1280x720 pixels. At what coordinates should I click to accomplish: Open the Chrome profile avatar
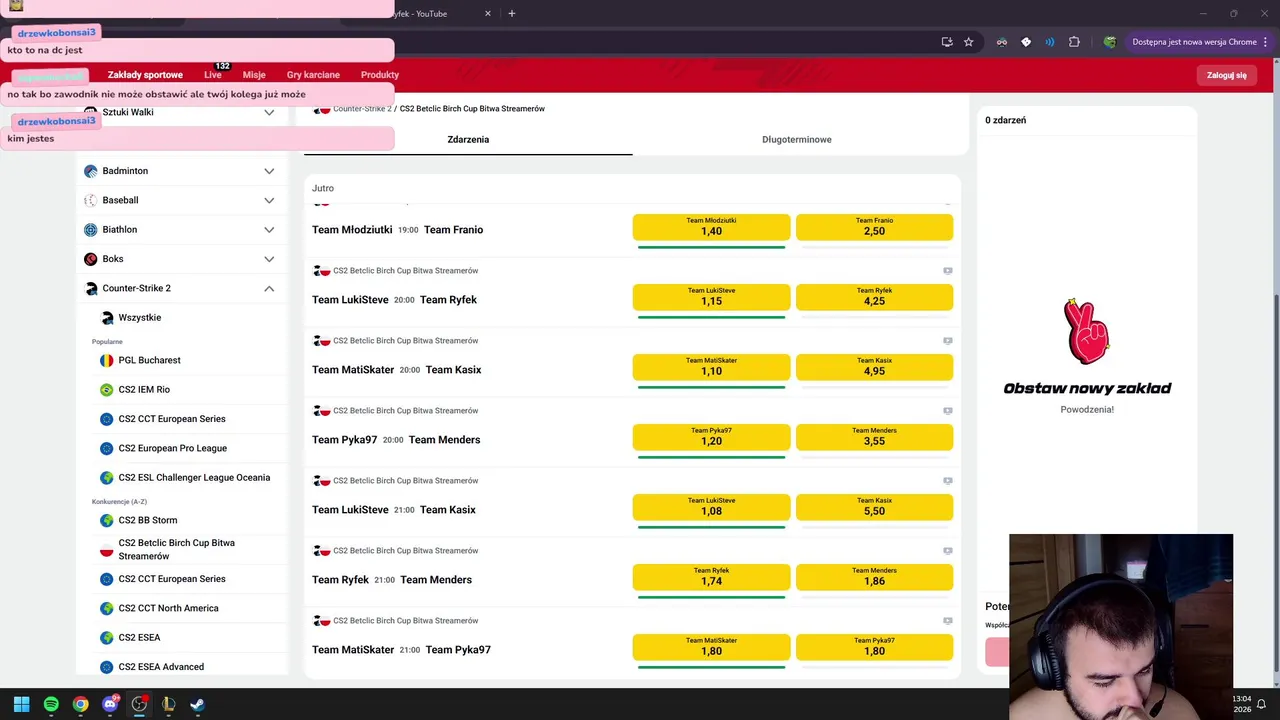1109,42
